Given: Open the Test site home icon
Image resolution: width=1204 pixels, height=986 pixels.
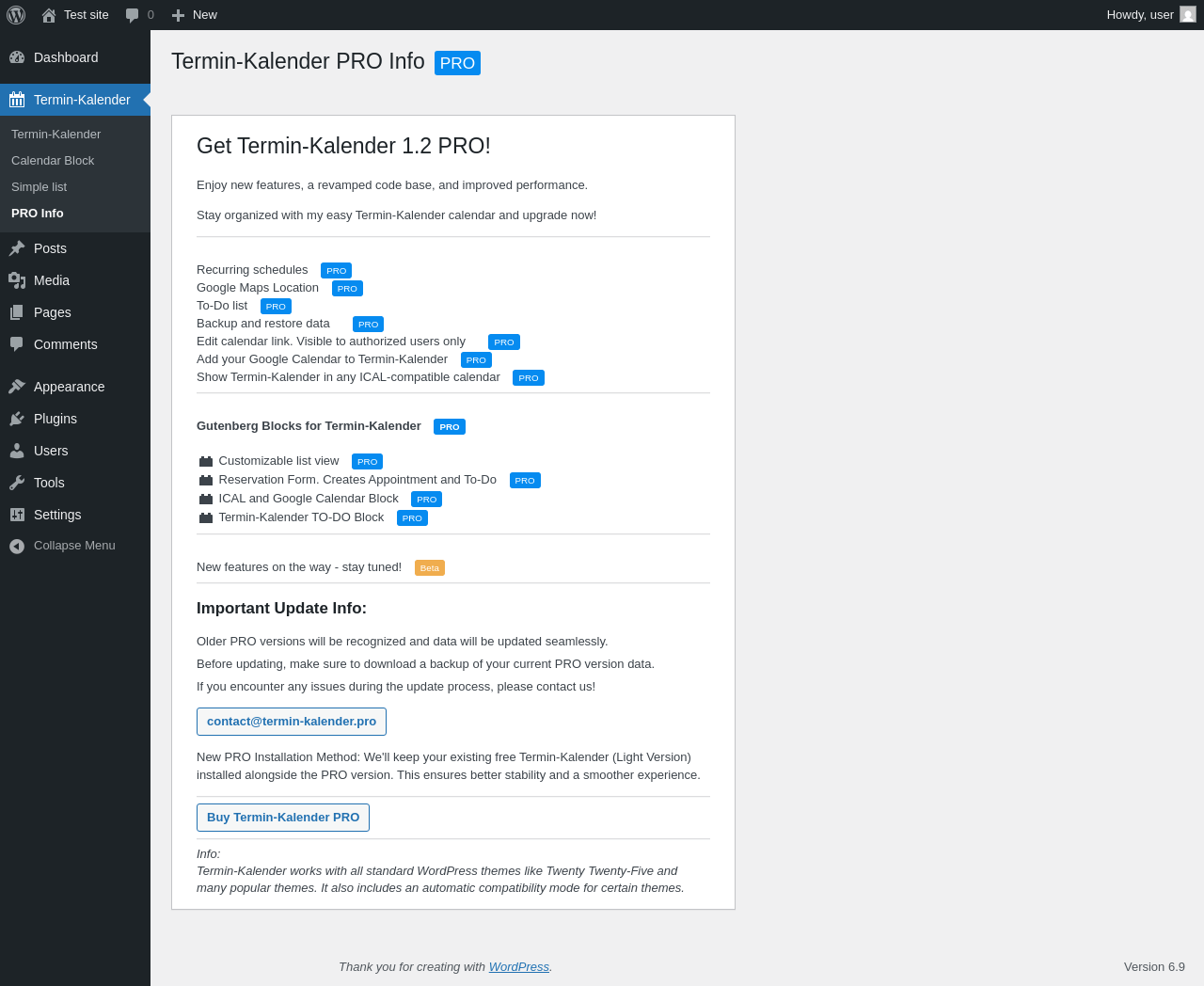Looking at the screenshot, I should coord(49,15).
